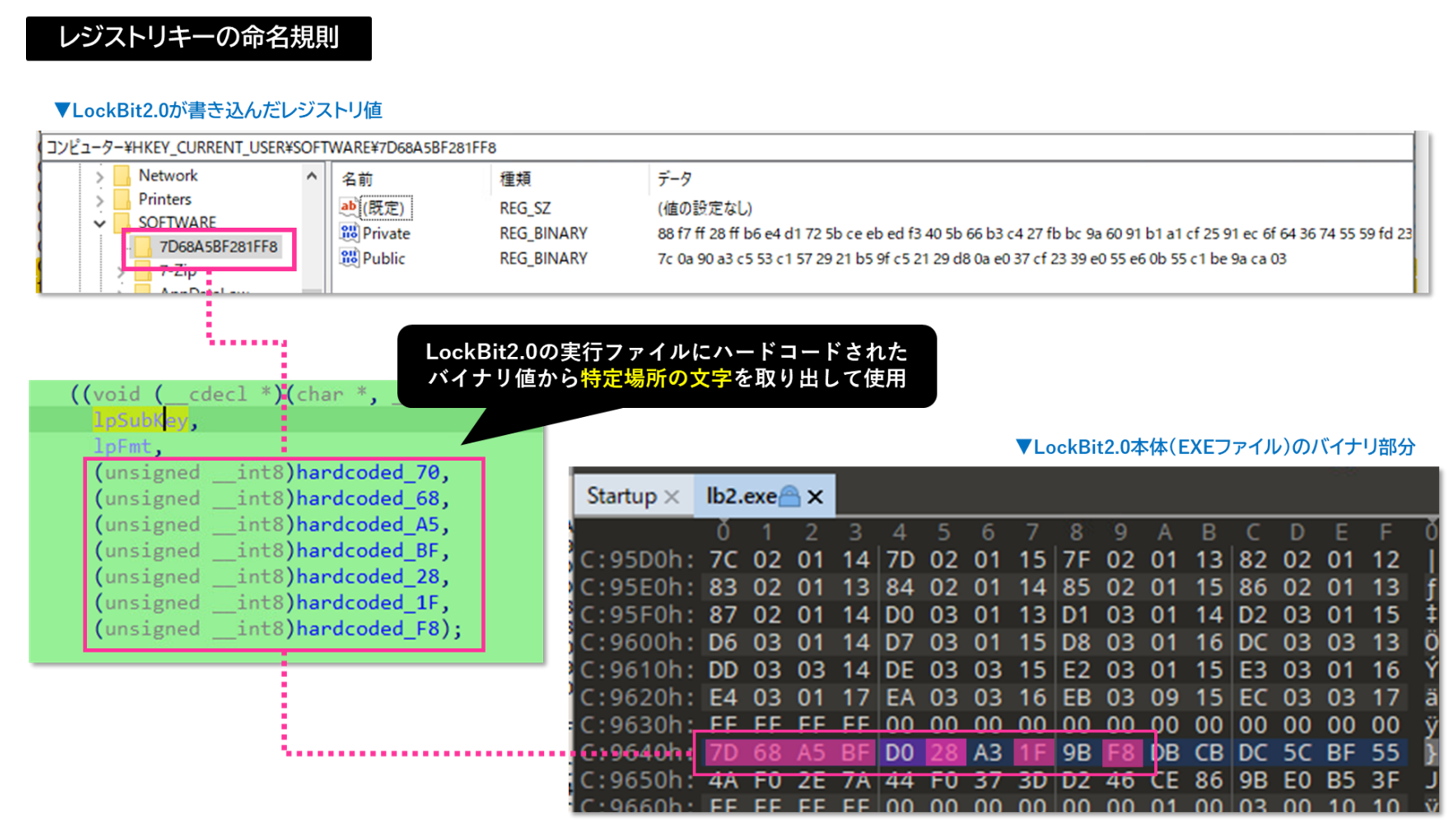Click the lock icon on lb2.exe tab
Viewport: 1455px width, 827px height.
coord(791,496)
